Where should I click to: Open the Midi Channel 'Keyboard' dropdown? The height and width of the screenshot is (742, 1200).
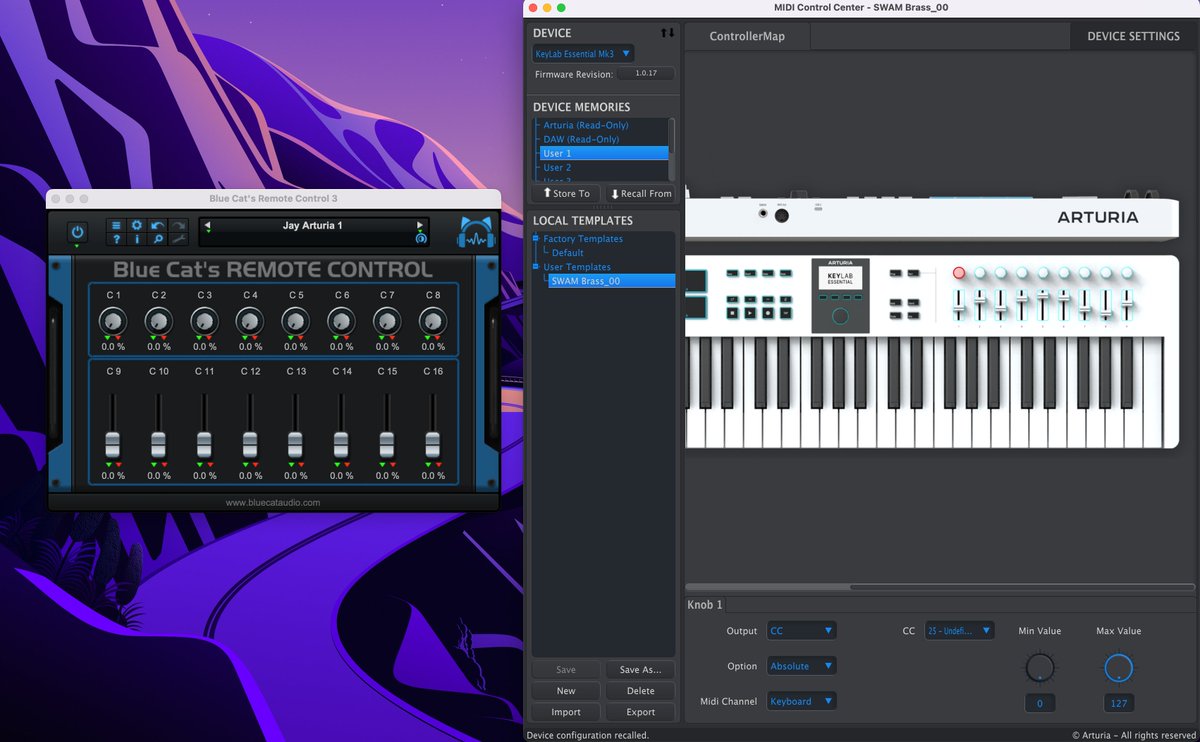pos(801,701)
